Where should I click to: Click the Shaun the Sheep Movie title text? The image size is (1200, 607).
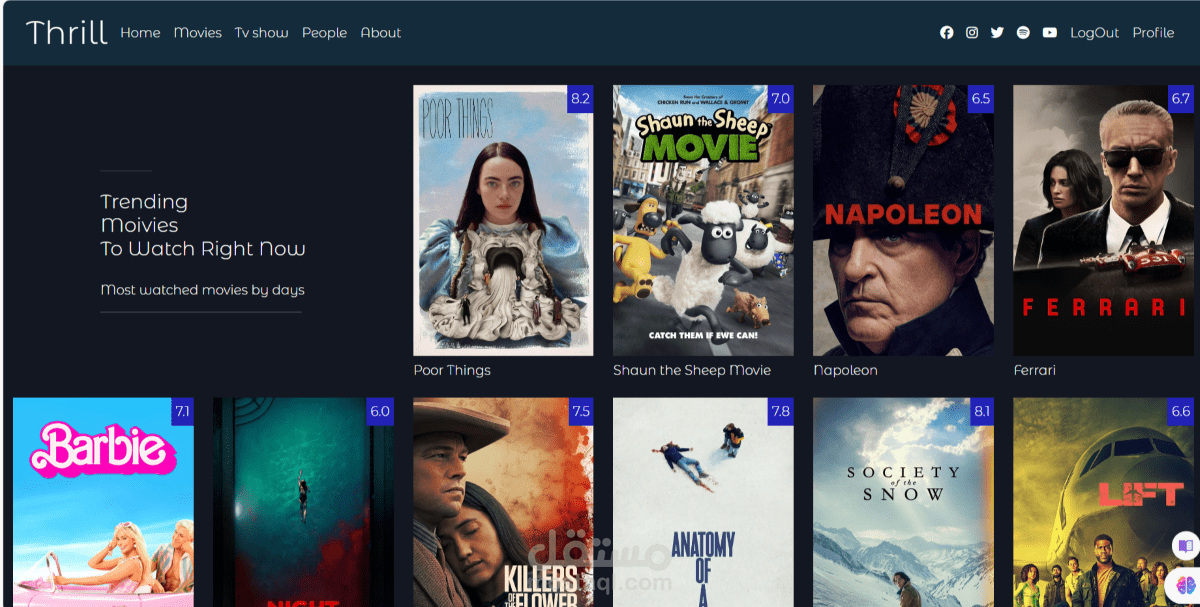click(692, 370)
